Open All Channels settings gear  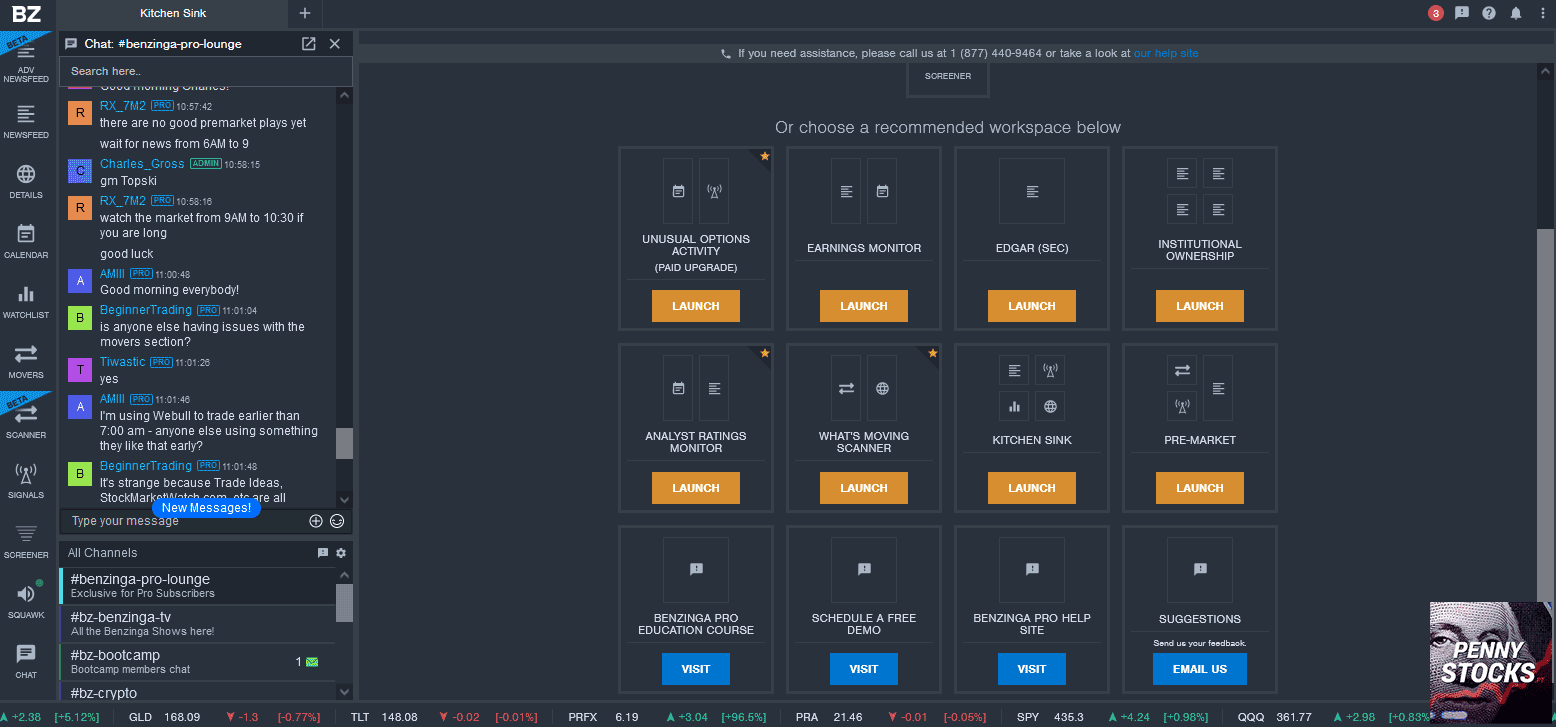coord(341,553)
